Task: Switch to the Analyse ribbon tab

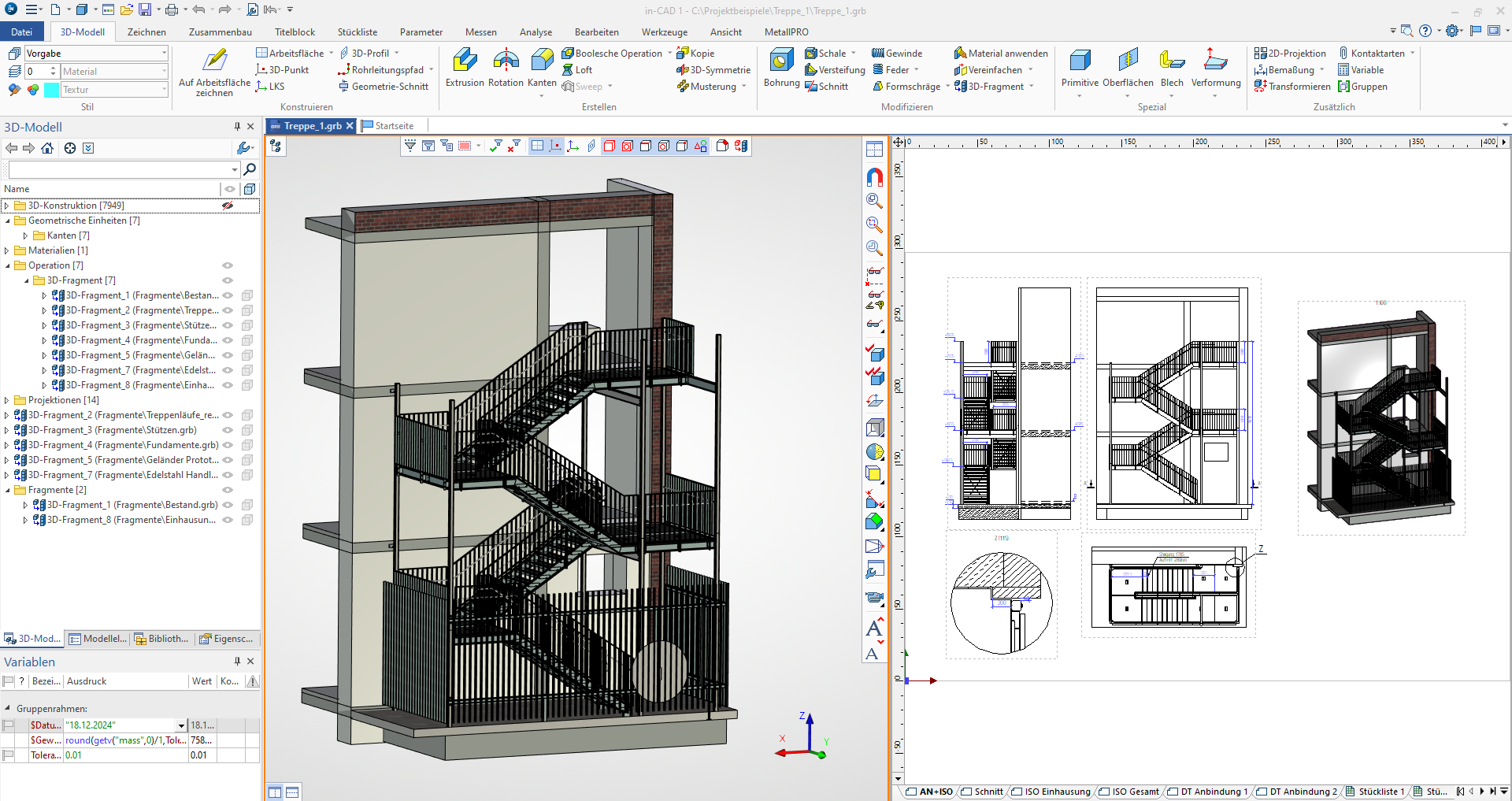Action: coord(535,32)
